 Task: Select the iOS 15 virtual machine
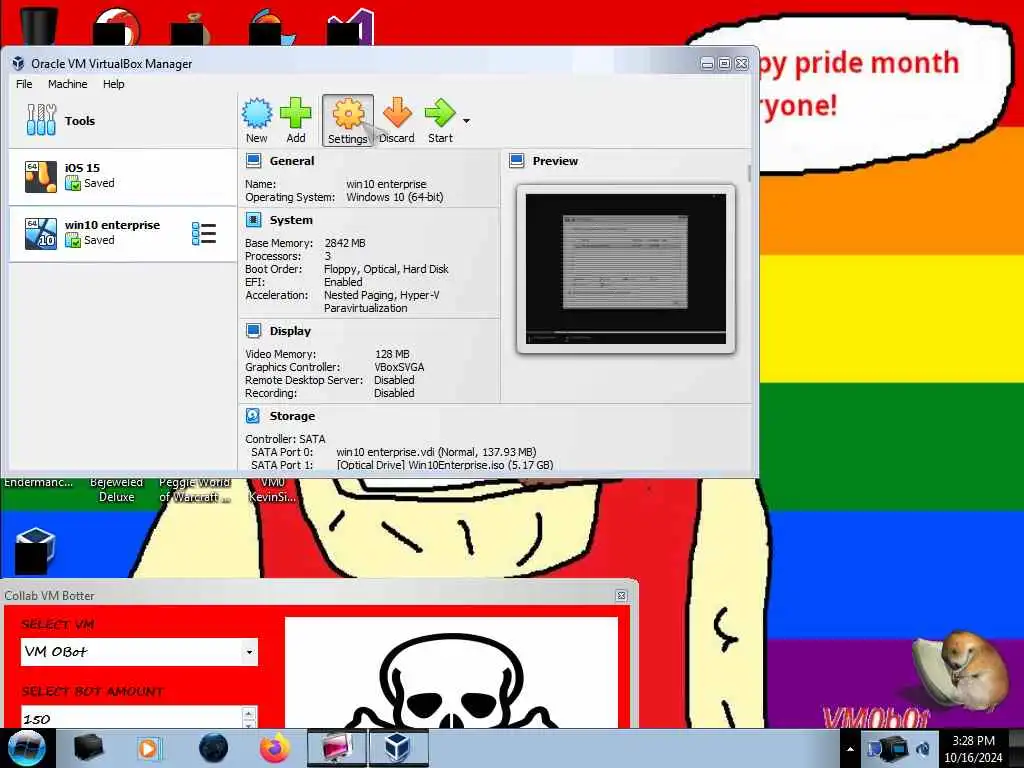[x=122, y=176]
